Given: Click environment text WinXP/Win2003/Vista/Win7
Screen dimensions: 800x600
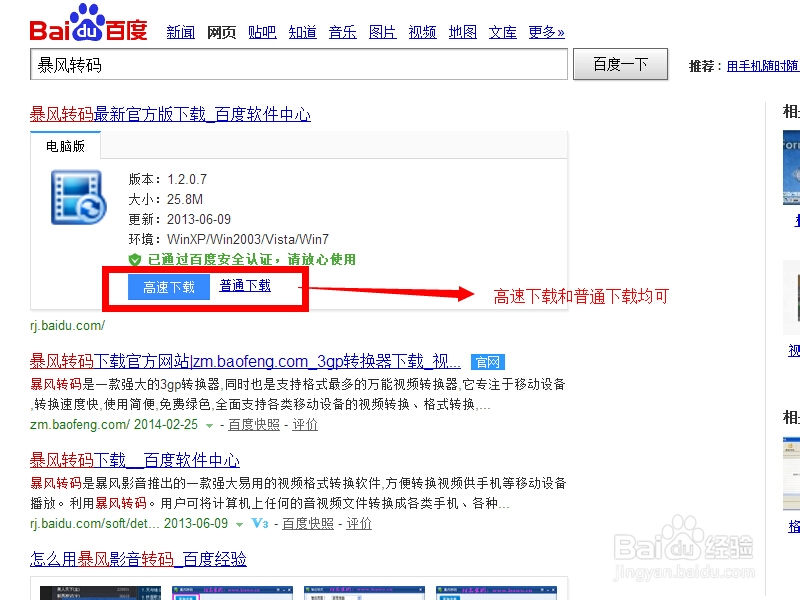Looking at the screenshot, I should click(248, 239).
